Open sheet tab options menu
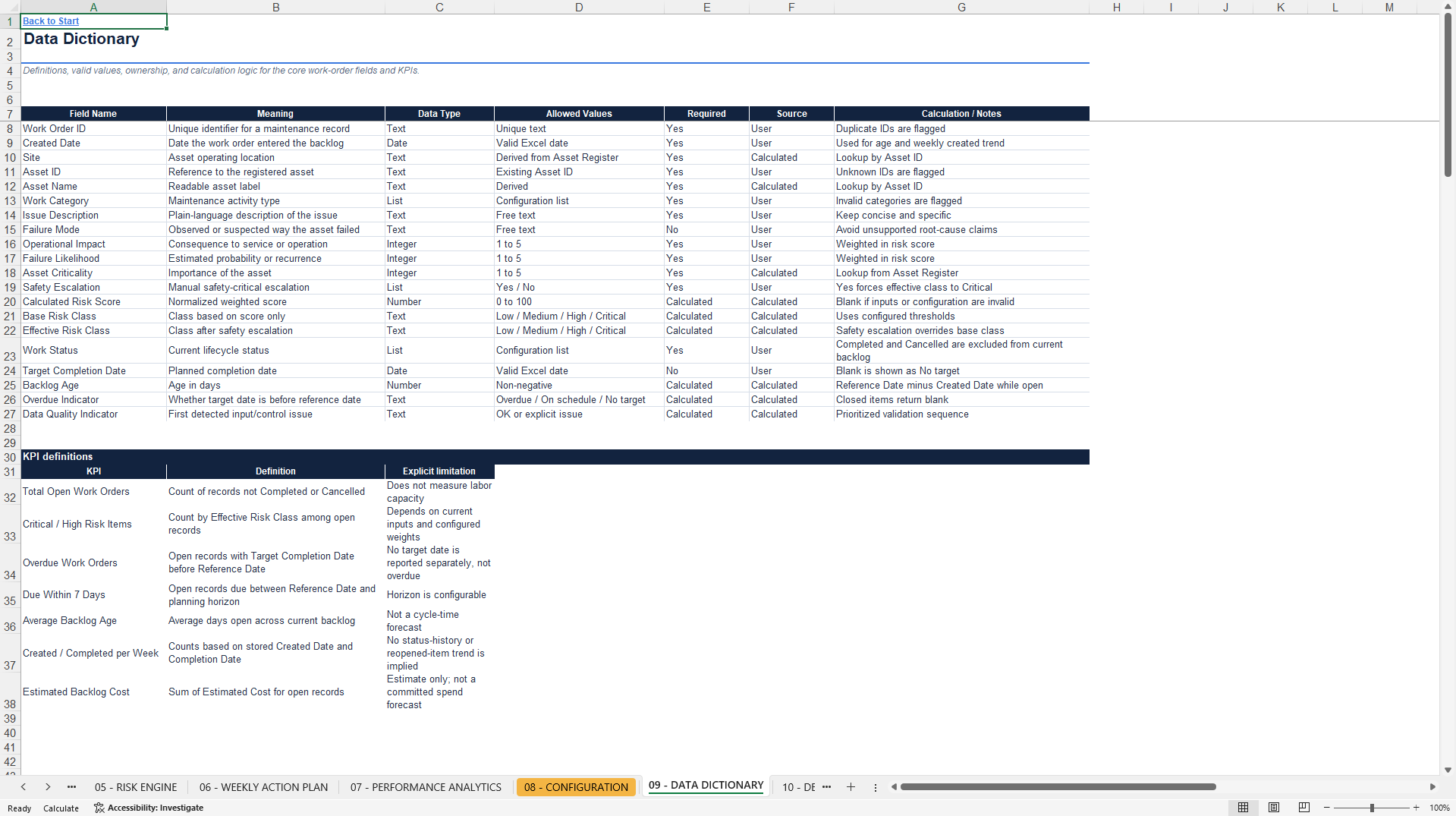Viewport: 1456px width, 816px height. [x=875, y=787]
